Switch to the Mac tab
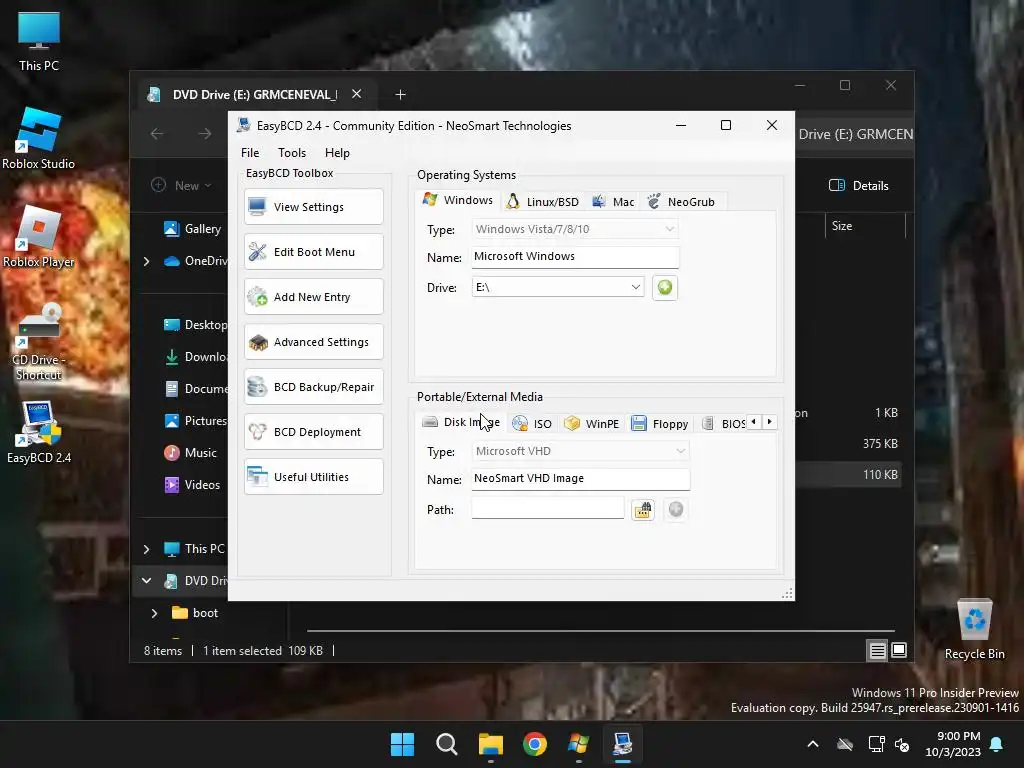 [x=613, y=202]
